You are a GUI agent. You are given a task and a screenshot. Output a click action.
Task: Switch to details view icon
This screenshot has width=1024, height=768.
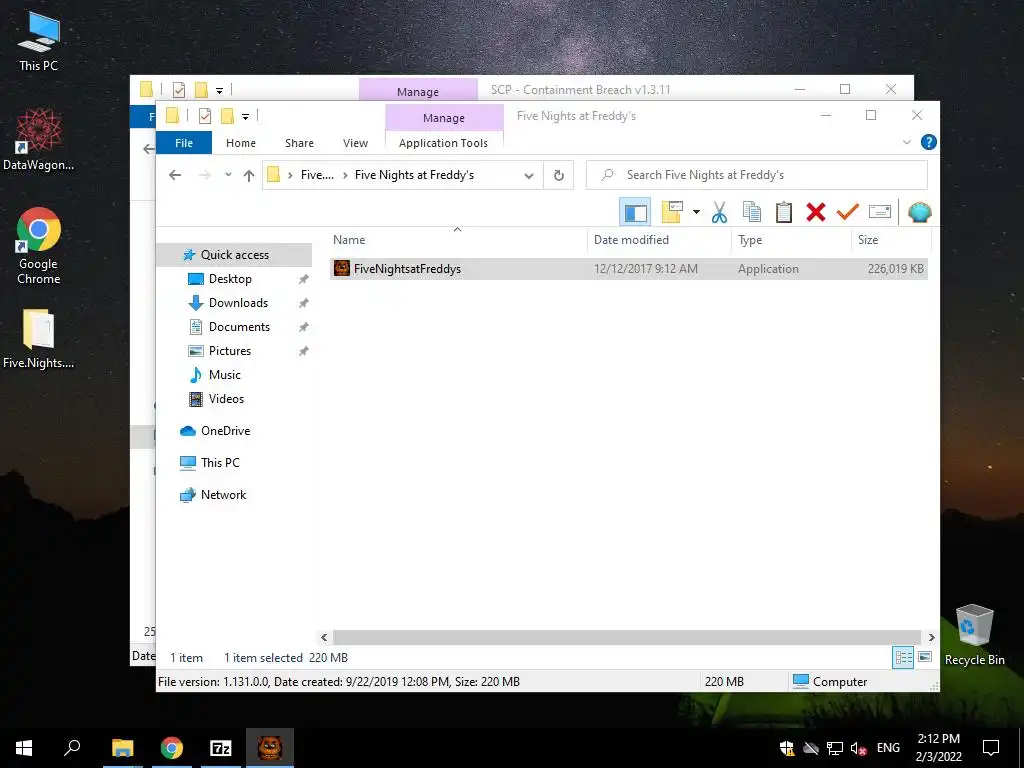[x=903, y=658]
